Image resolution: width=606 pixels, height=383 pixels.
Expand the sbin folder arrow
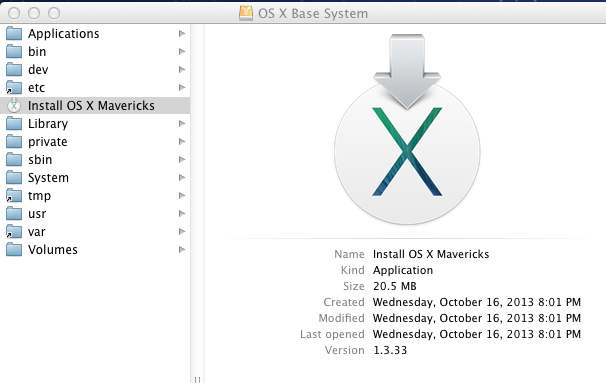(x=182, y=160)
